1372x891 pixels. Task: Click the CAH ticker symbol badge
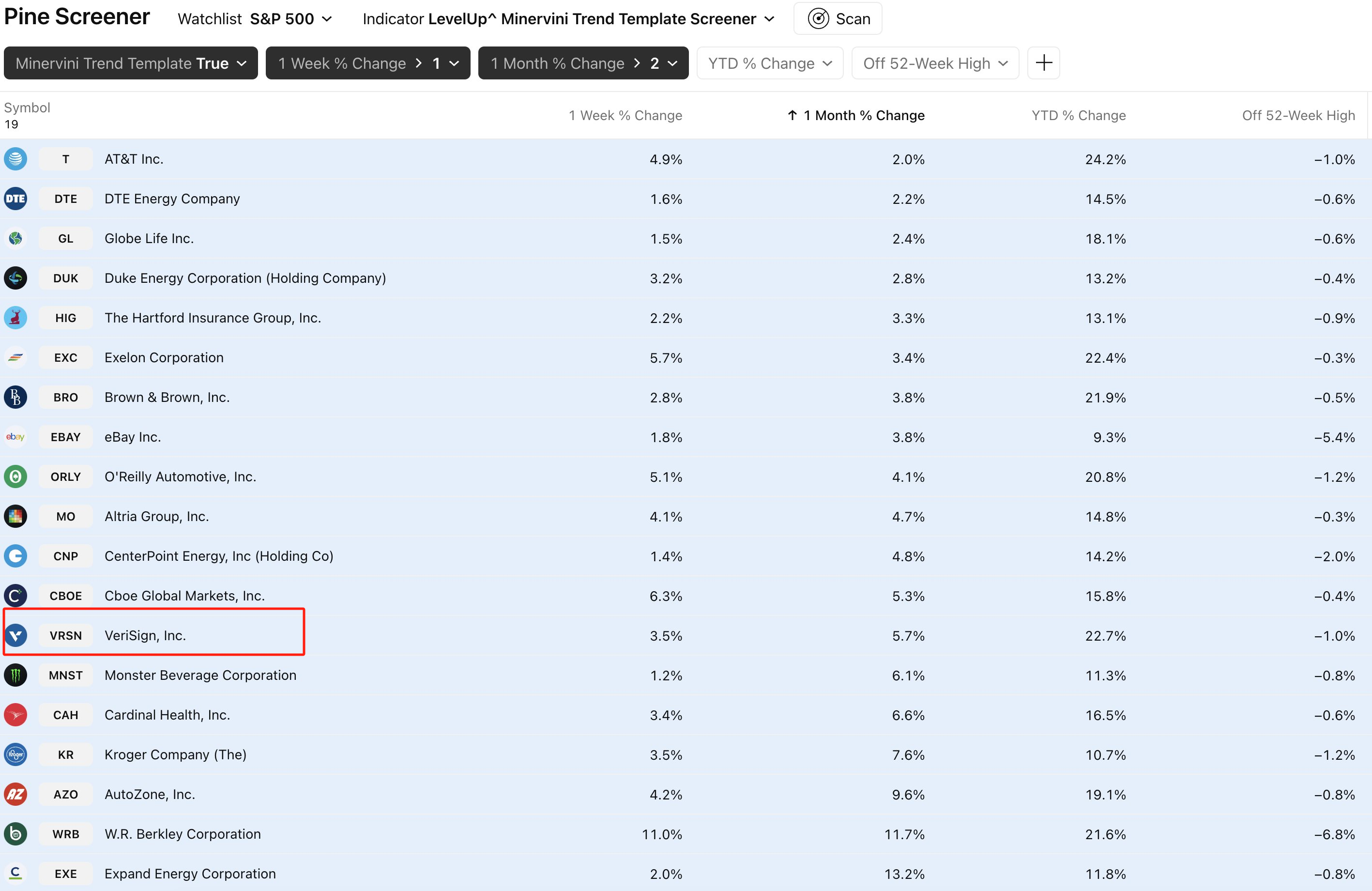tap(66, 715)
